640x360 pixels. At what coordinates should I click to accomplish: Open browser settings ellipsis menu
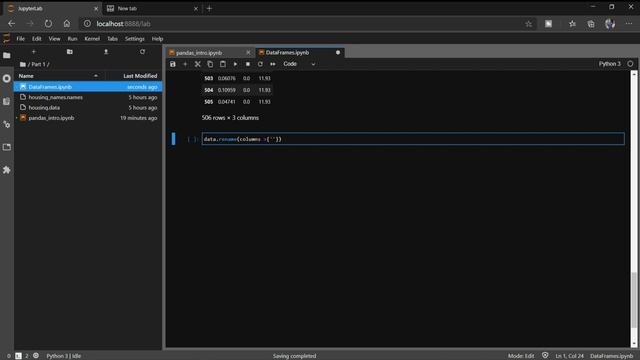tap(629, 24)
